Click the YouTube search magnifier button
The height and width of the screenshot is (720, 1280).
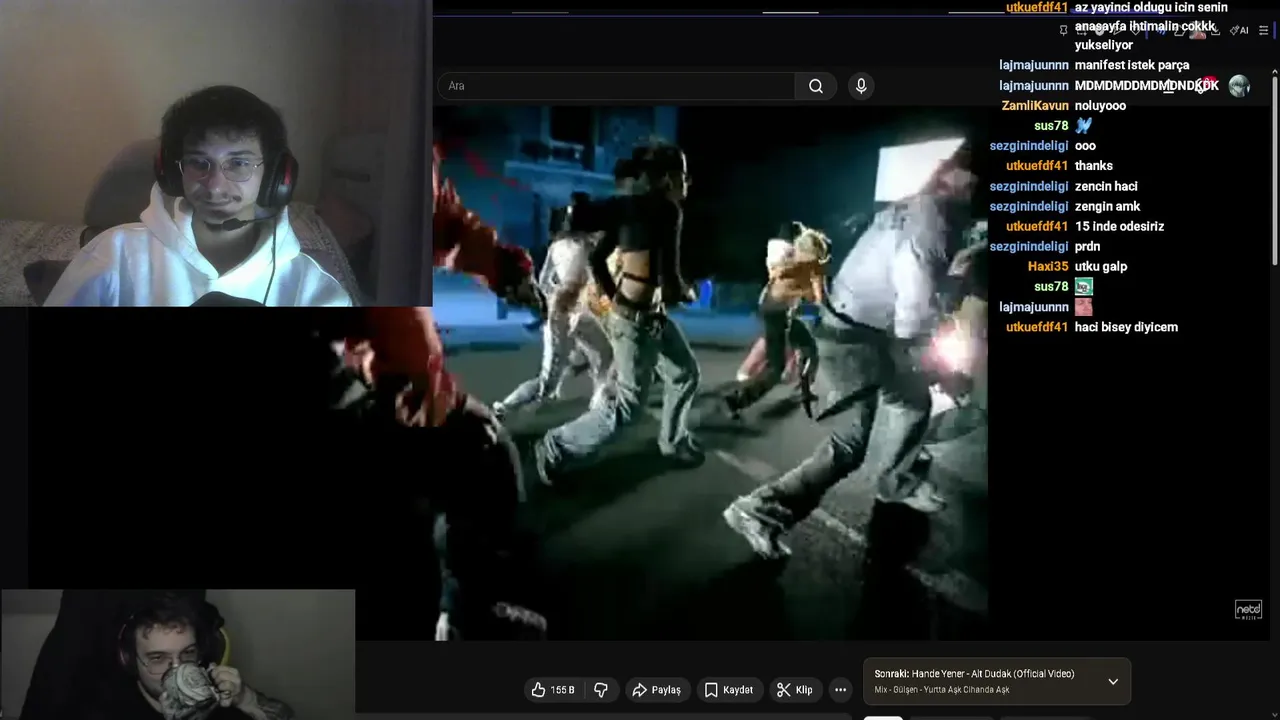[816, 86]
